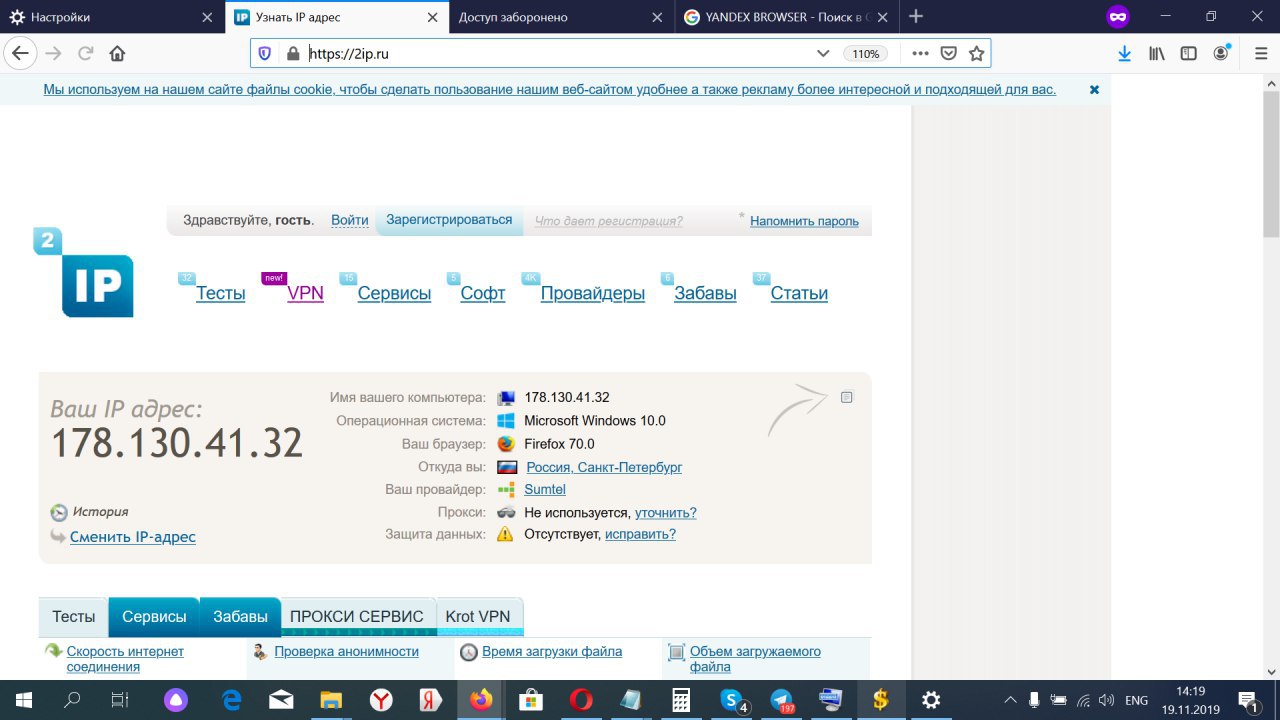This screenshot has width=1280, height=720.
Task: Open the VPN navigation link
Action: [305, 293]
